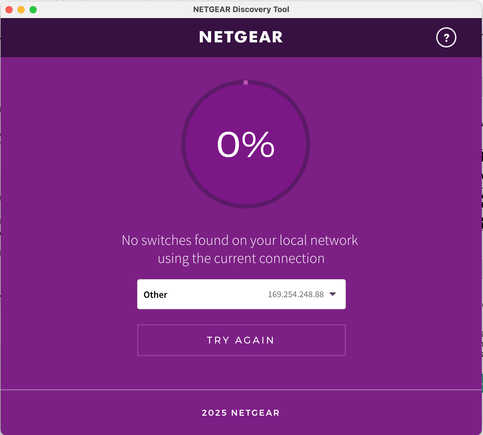Close the Discovery Tool with red button
Image resolution: width=483 pixels, height=435 pixels.
point(9,10)
